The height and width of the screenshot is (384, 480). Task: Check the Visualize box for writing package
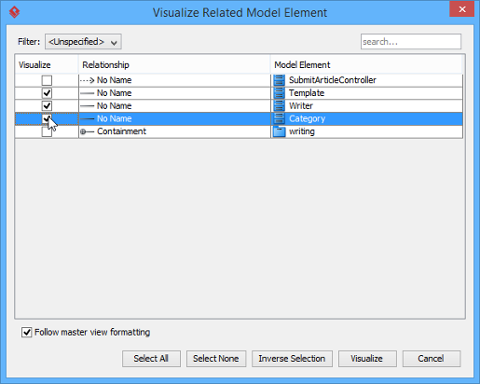(x=47, y=132)
